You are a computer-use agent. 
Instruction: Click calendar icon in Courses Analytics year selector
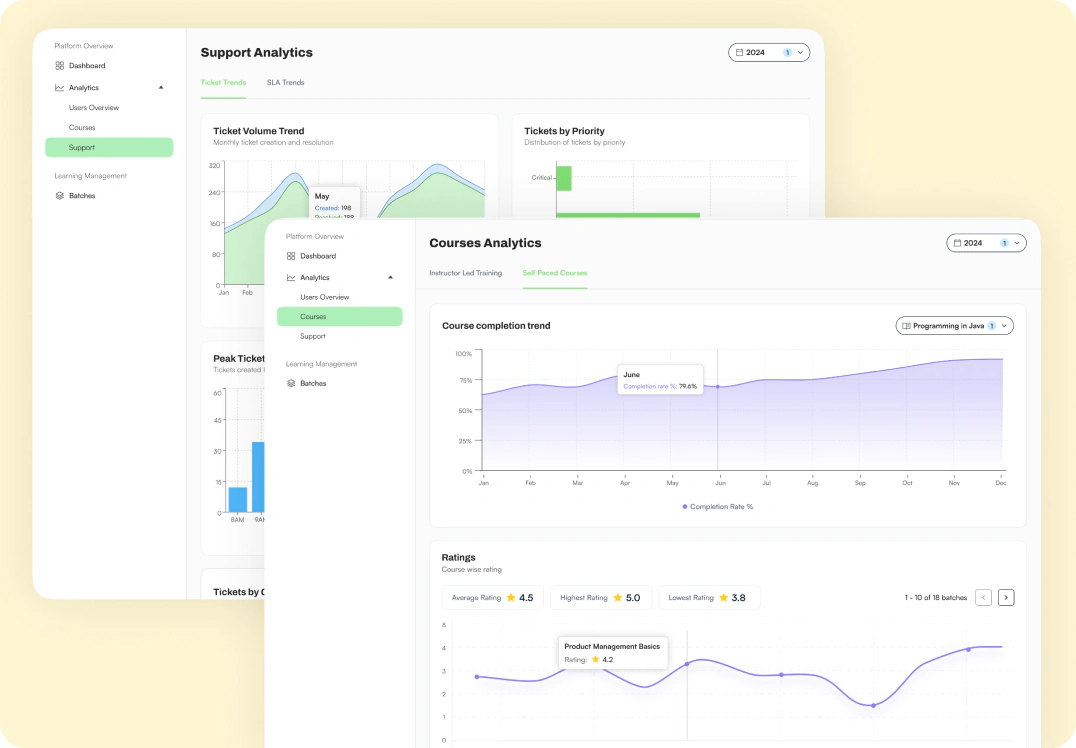point(957,243)
